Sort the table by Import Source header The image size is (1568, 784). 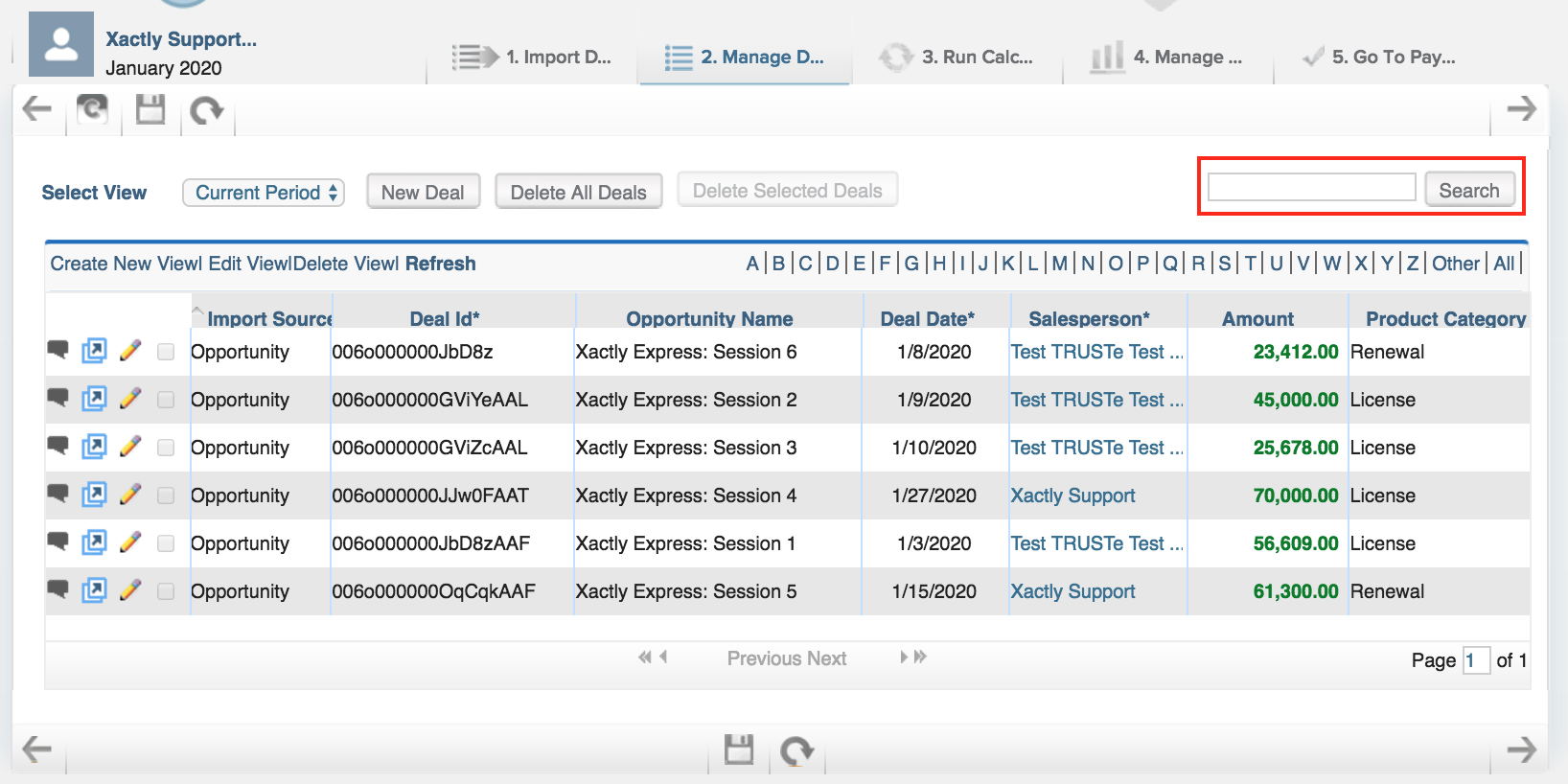pos(269,319)
